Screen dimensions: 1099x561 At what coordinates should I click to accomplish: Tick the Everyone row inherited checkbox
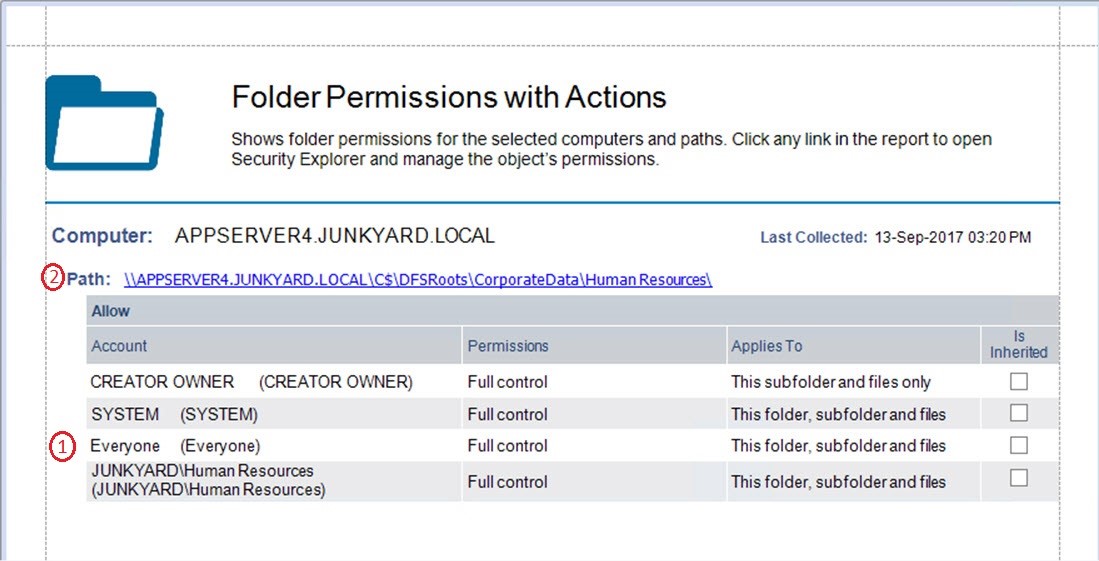tap(1018, 445)
